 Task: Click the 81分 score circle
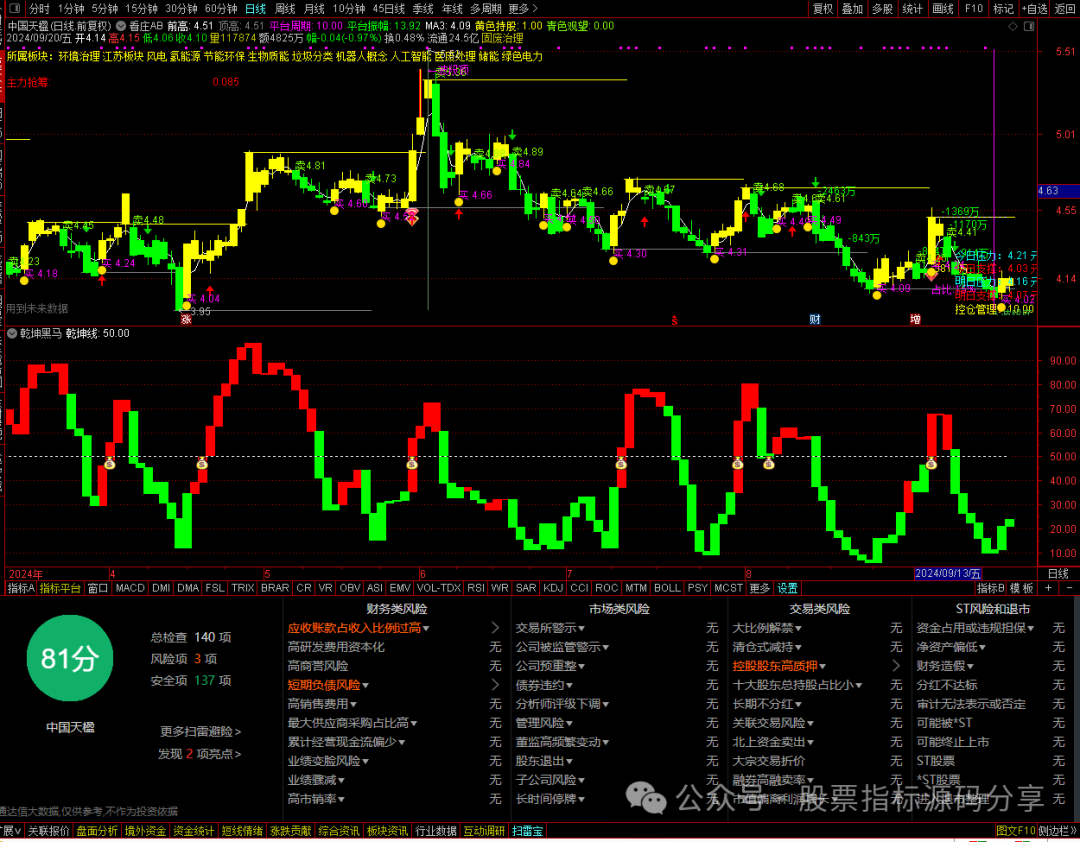(69, 658)
